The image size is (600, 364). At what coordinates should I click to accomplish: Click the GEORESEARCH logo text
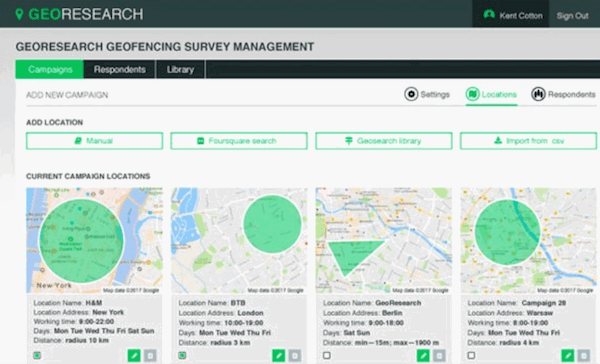[x=86, y=14]
